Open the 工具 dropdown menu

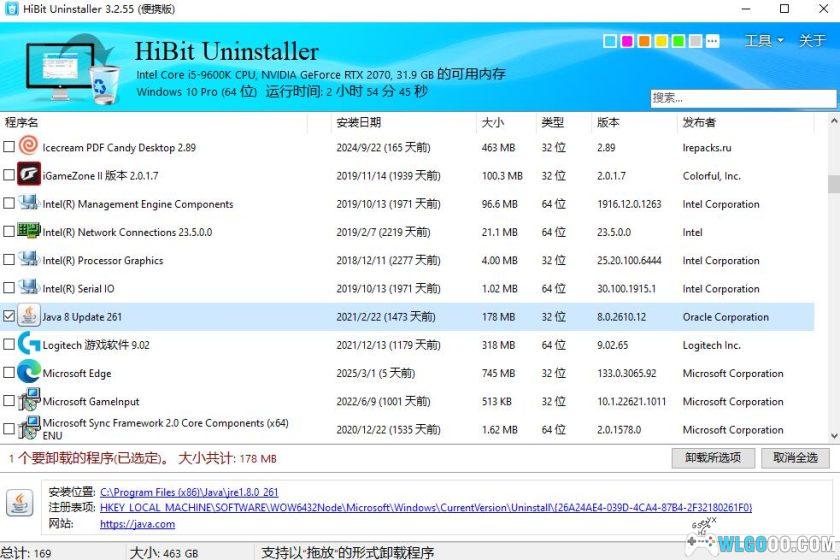tap(764, 41)
